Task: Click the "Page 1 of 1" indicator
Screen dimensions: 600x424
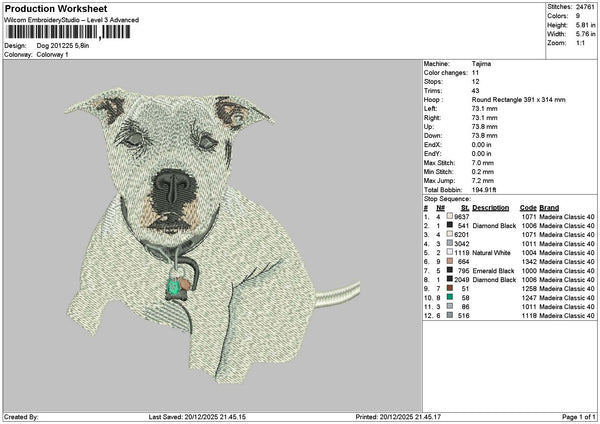Action: (579, 417)
